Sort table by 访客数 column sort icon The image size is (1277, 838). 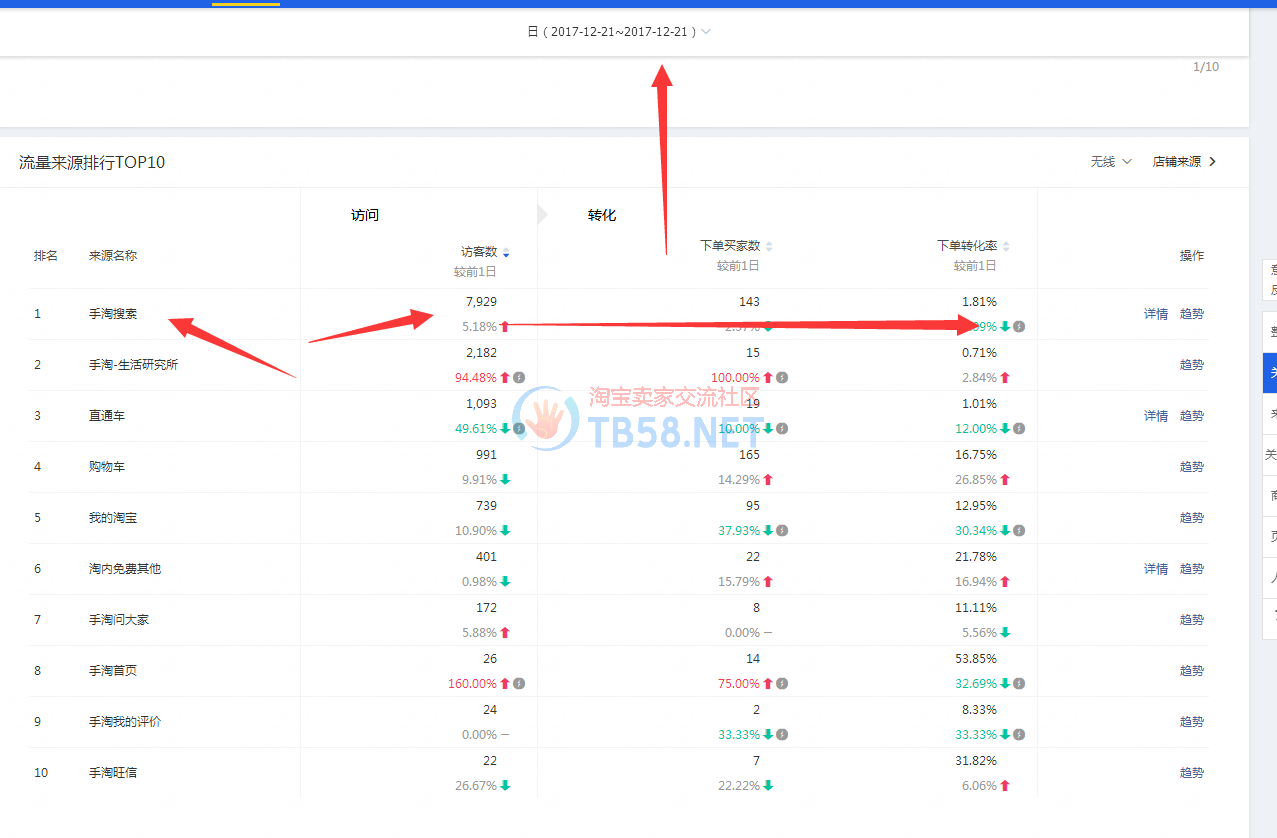(506, 252)
